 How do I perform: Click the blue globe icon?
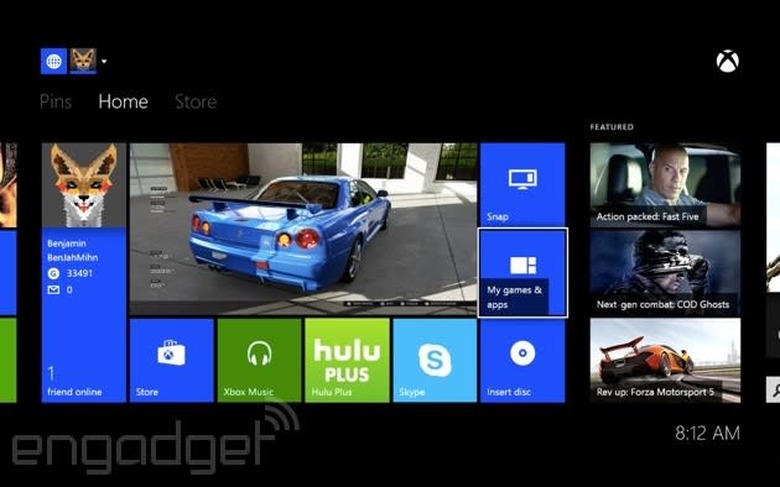pyautogui.click(x=53, y=61)
